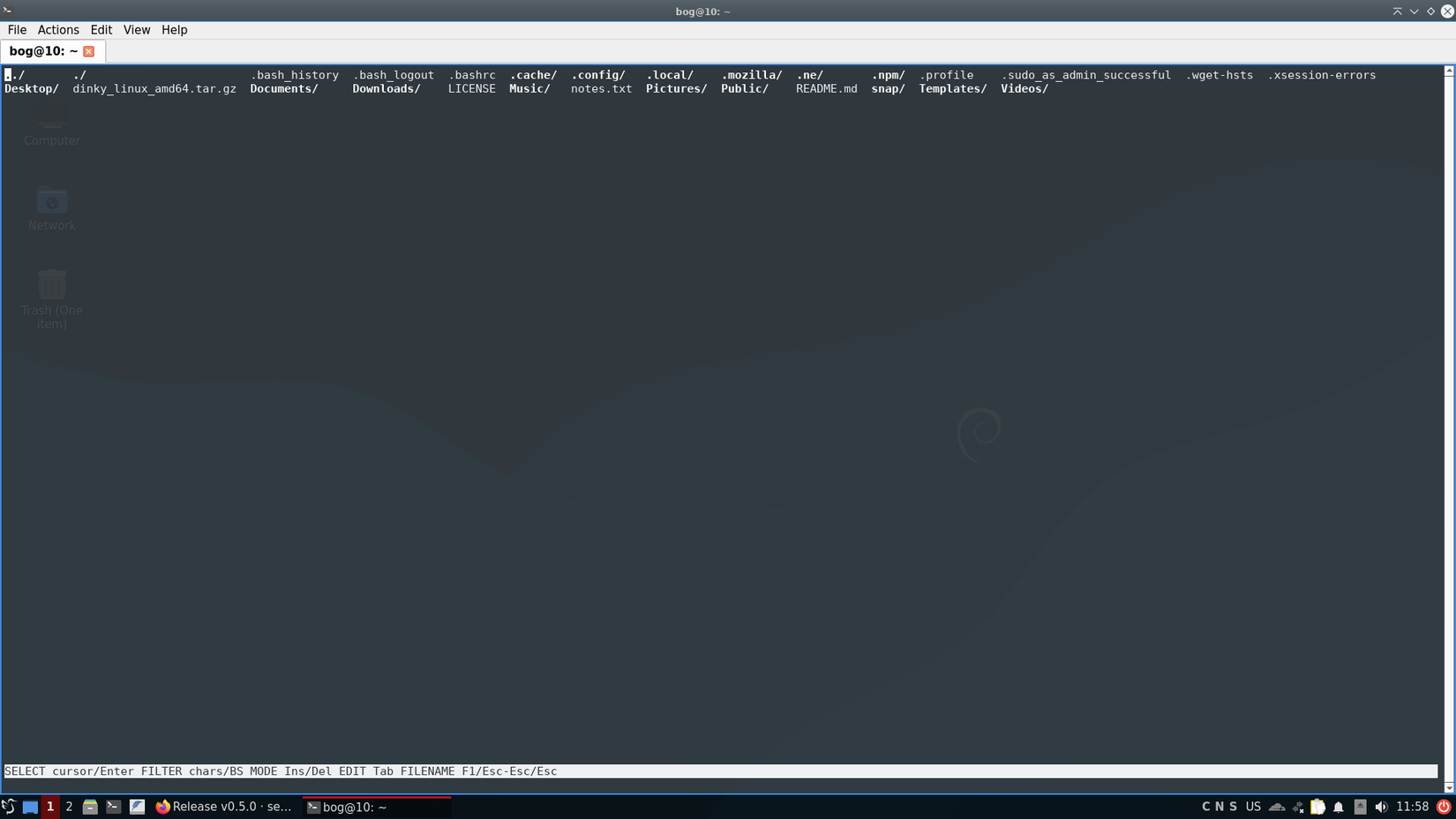This screenshot has height=819, width=1456.
Task: Select the .cache/ directory
Action: (533, 75)
